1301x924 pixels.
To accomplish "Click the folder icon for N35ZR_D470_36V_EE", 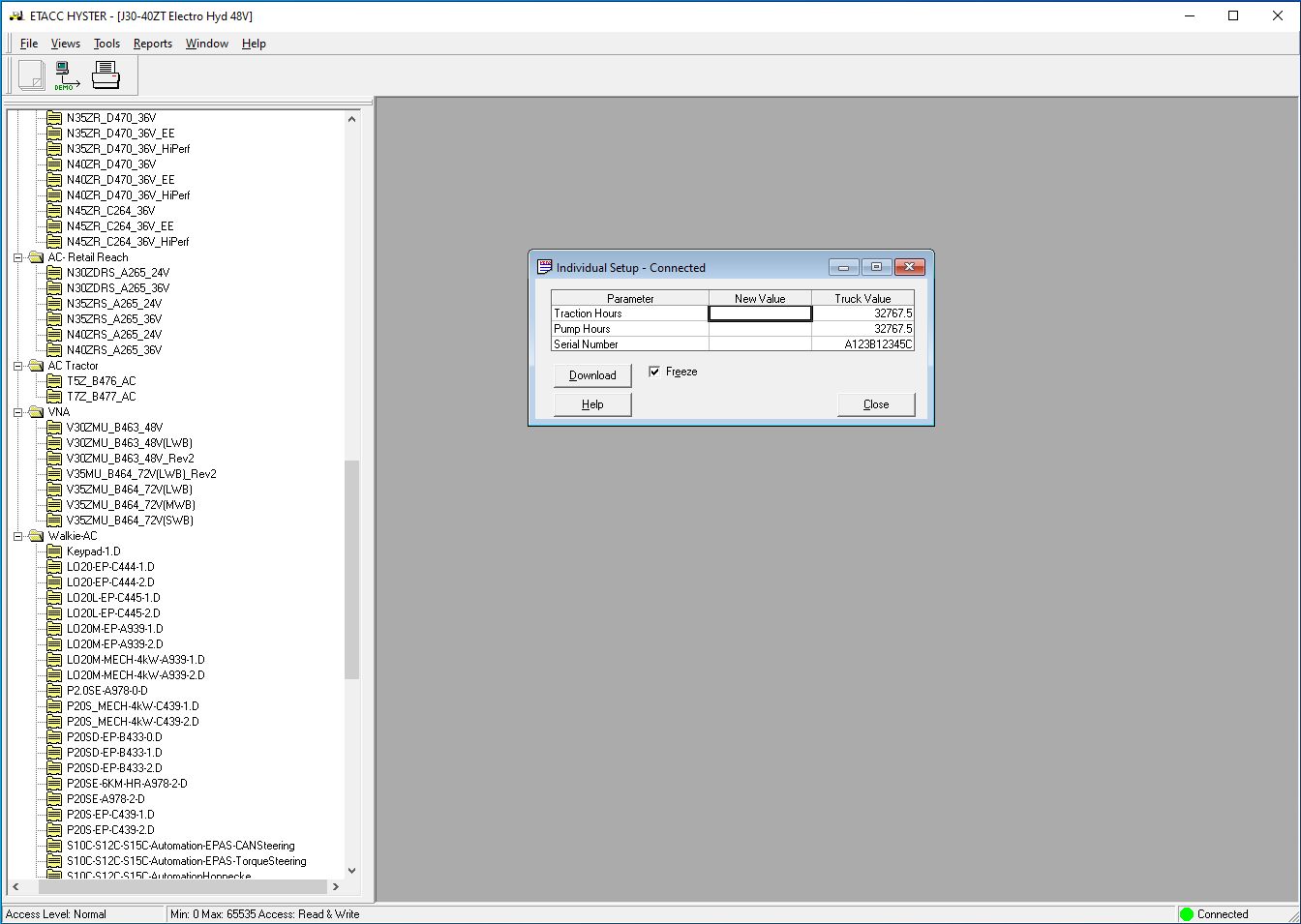I will click(55, 134).
